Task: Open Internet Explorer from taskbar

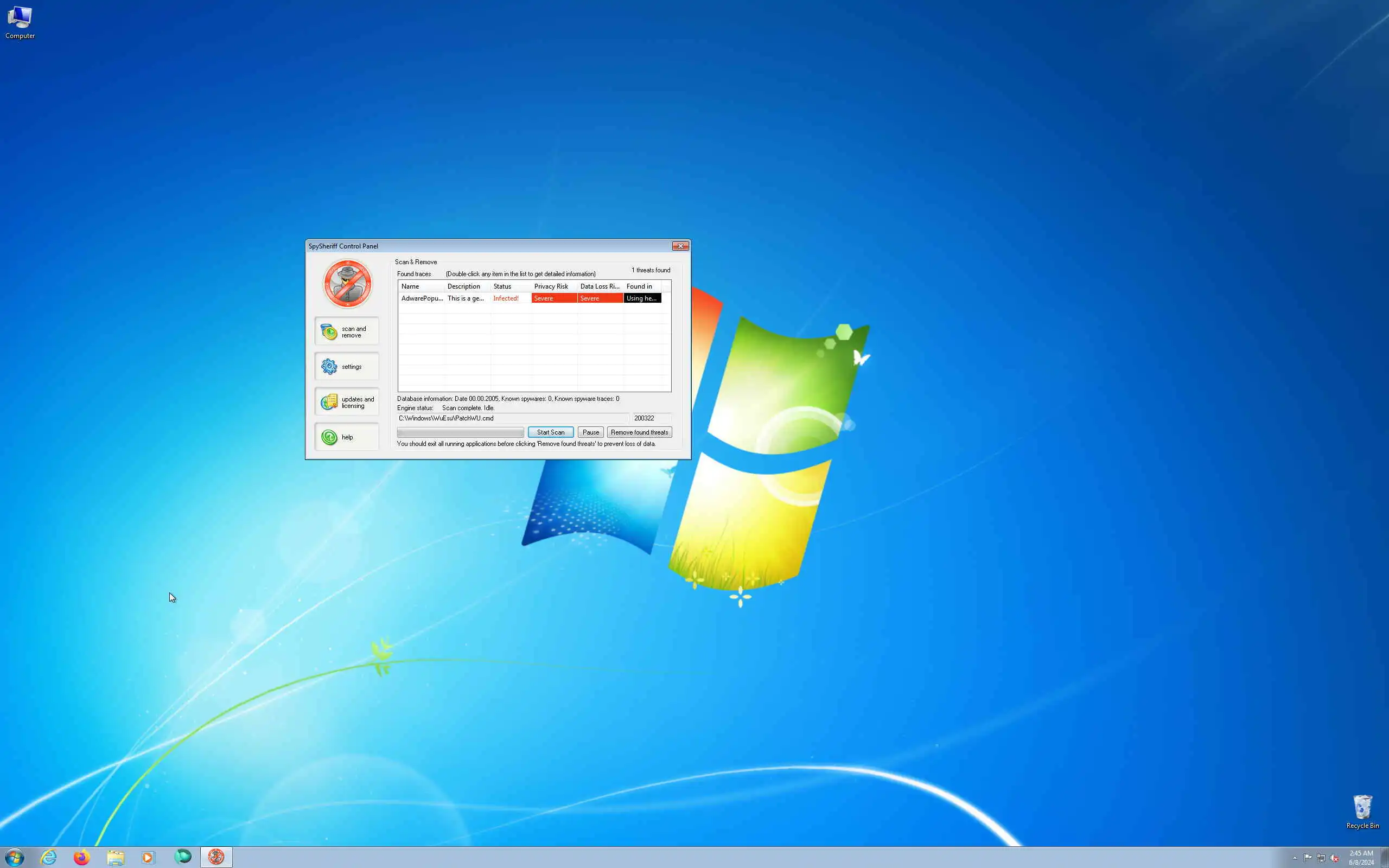Action: point(49,857)
